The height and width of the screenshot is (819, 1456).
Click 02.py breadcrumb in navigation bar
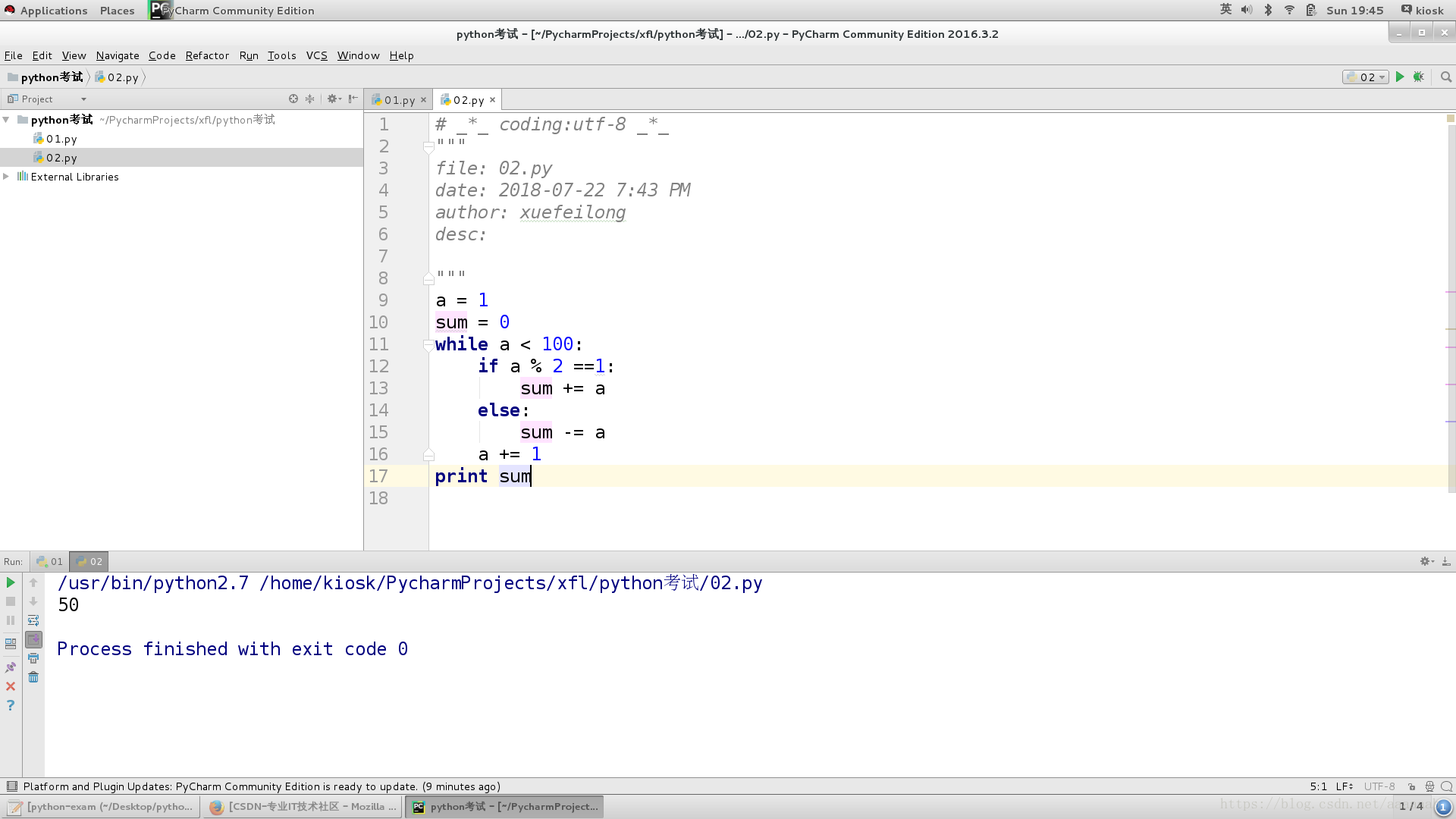pyautogui.click(x=117, y=77)
